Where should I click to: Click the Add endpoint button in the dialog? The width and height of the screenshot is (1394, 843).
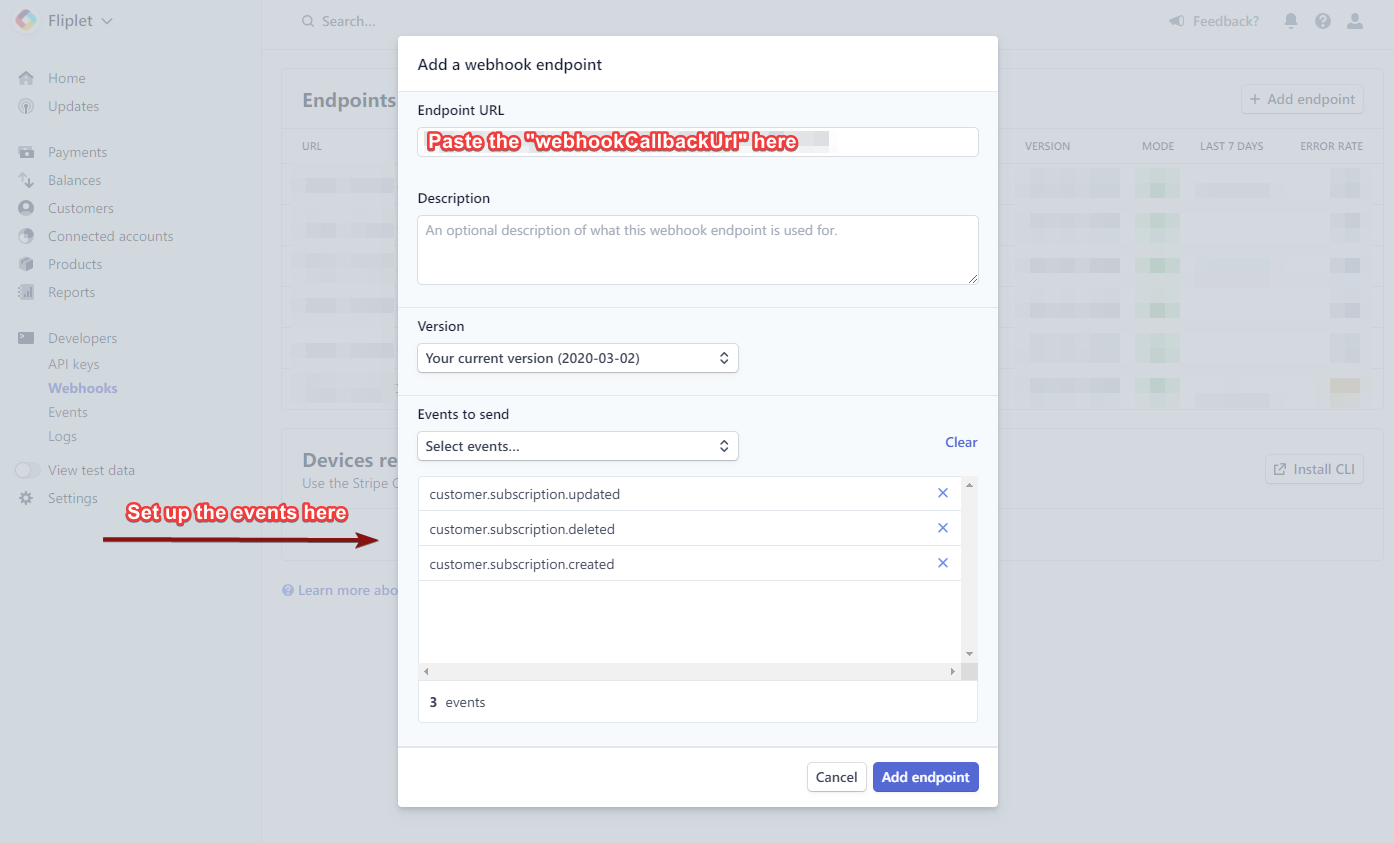coord(925,777)
